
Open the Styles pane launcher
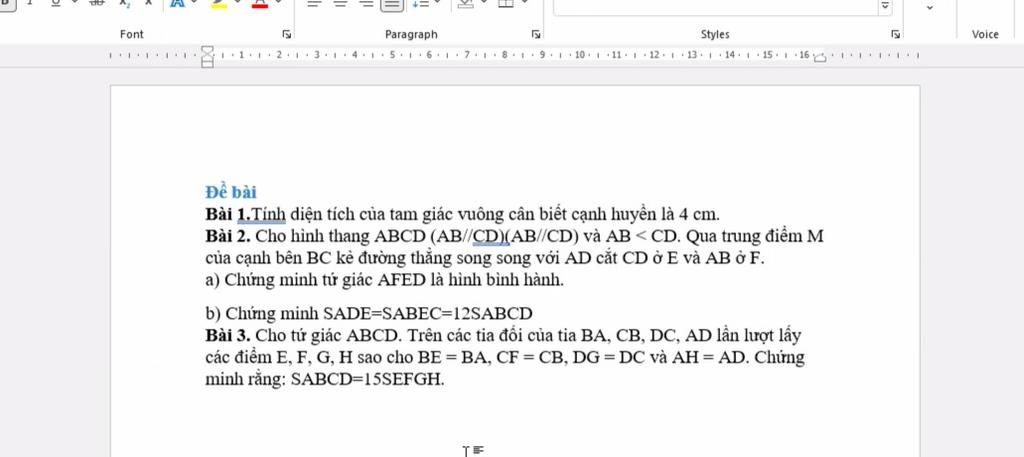coord(895,34)
